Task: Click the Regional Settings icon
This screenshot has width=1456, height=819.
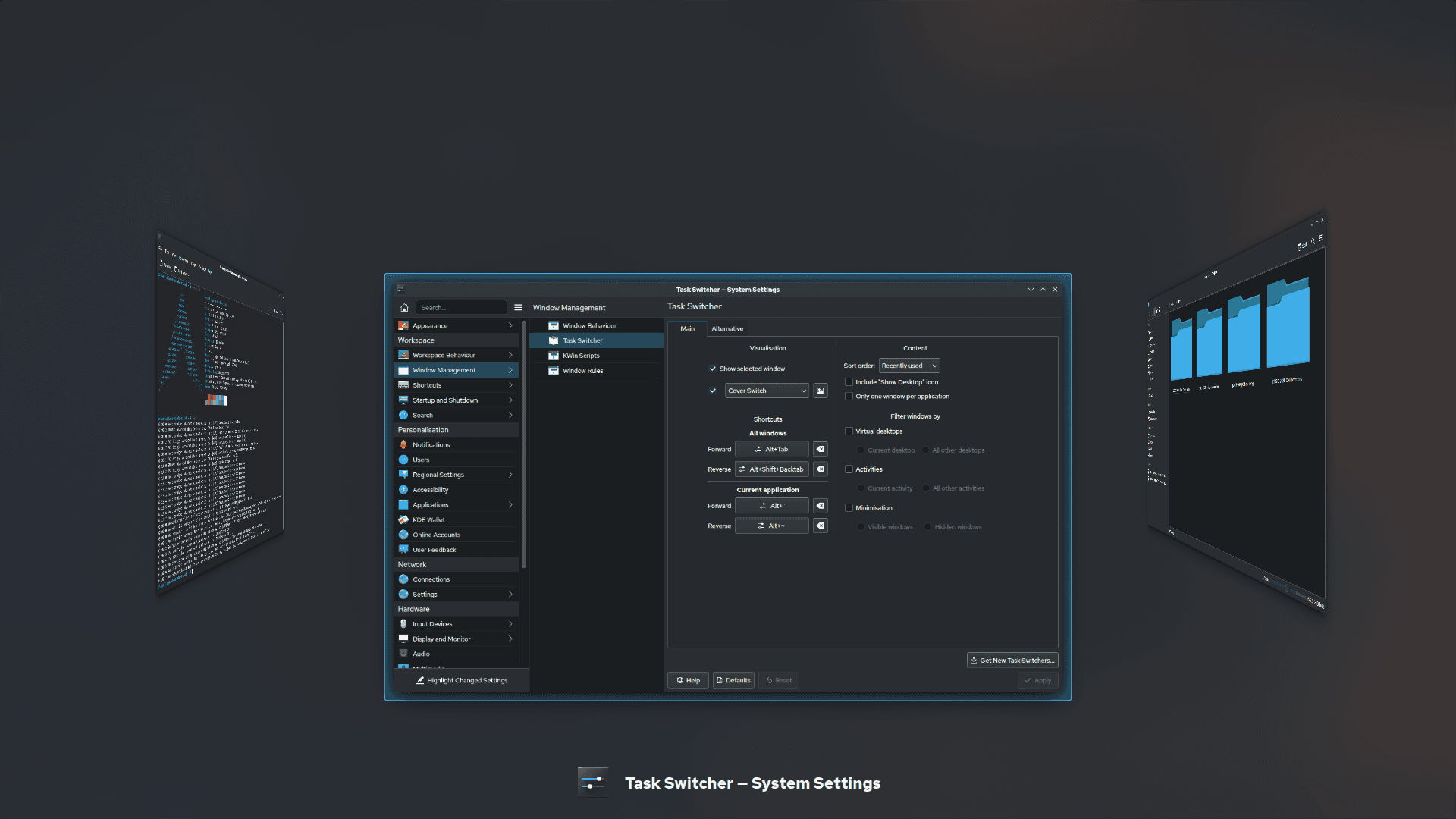Action: [403, 475]
